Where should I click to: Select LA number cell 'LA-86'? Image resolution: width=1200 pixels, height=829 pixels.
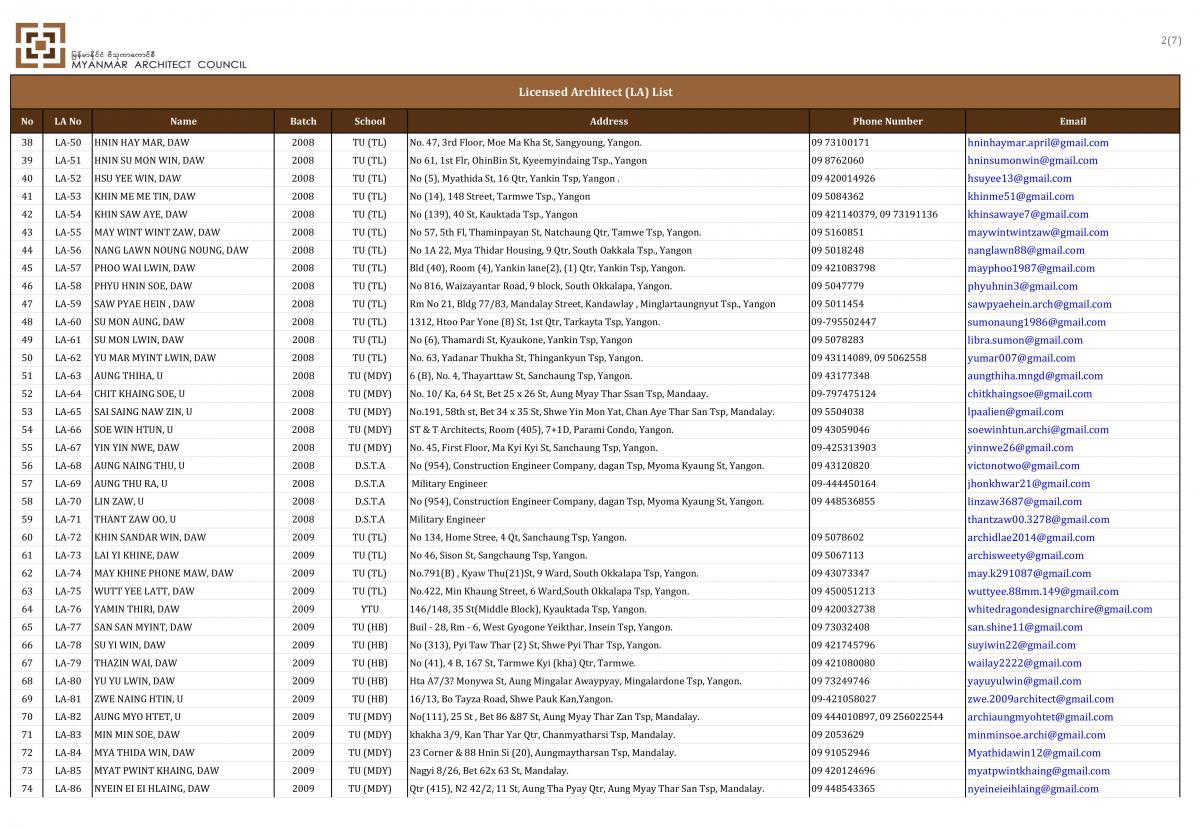coord(68,789)
